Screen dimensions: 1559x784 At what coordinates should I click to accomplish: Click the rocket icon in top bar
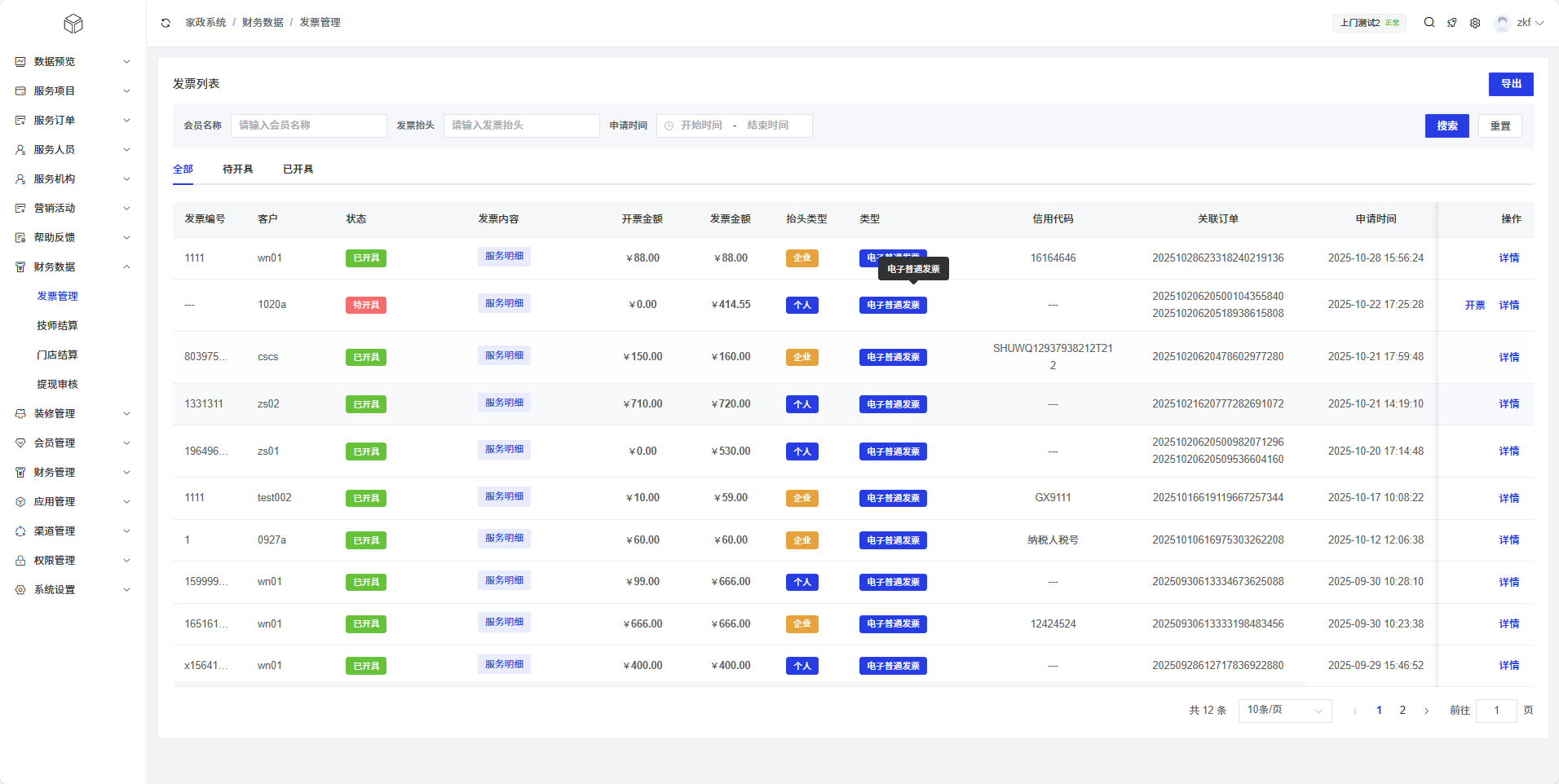tap(1452, 23)
